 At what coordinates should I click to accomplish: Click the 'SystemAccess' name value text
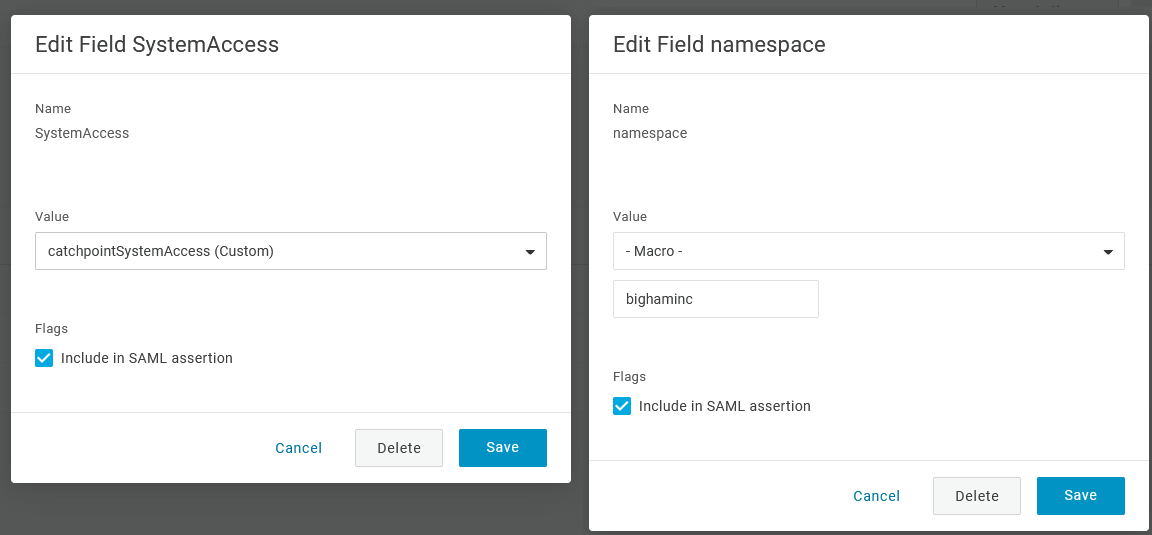click(82, 133)
